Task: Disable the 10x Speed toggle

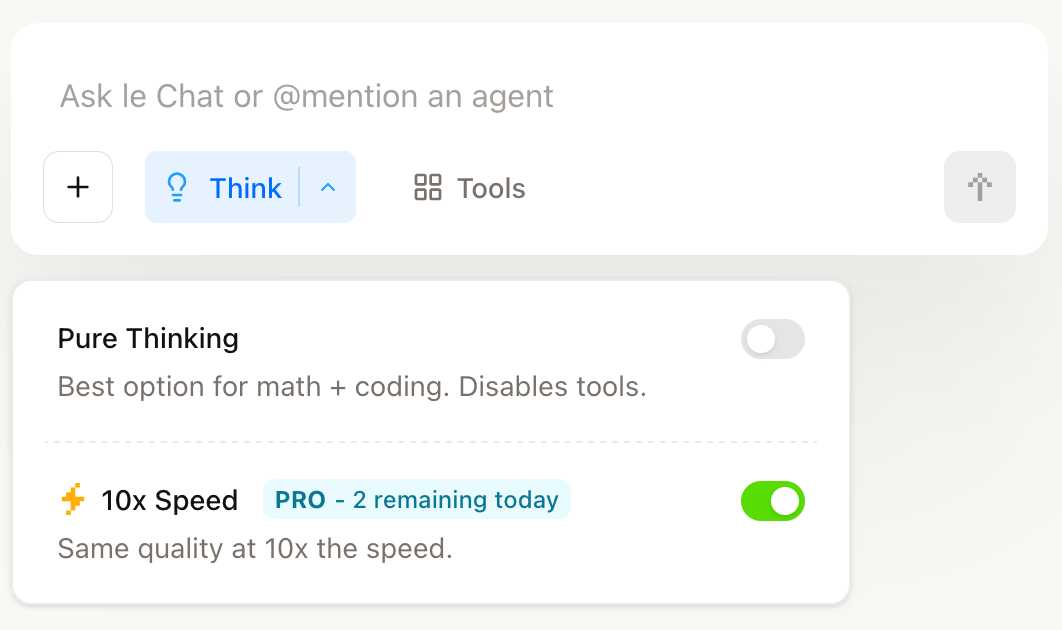Action: pyautogui.click(x=772, y=500)
